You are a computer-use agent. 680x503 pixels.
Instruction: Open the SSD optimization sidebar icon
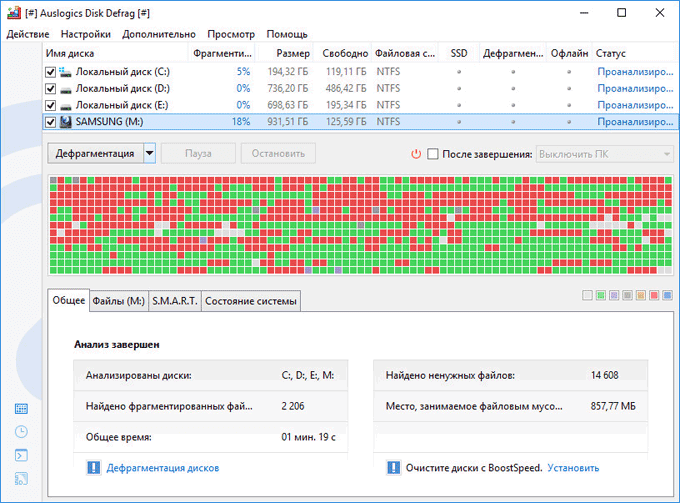pyautogui.click(x=21, y=479)
